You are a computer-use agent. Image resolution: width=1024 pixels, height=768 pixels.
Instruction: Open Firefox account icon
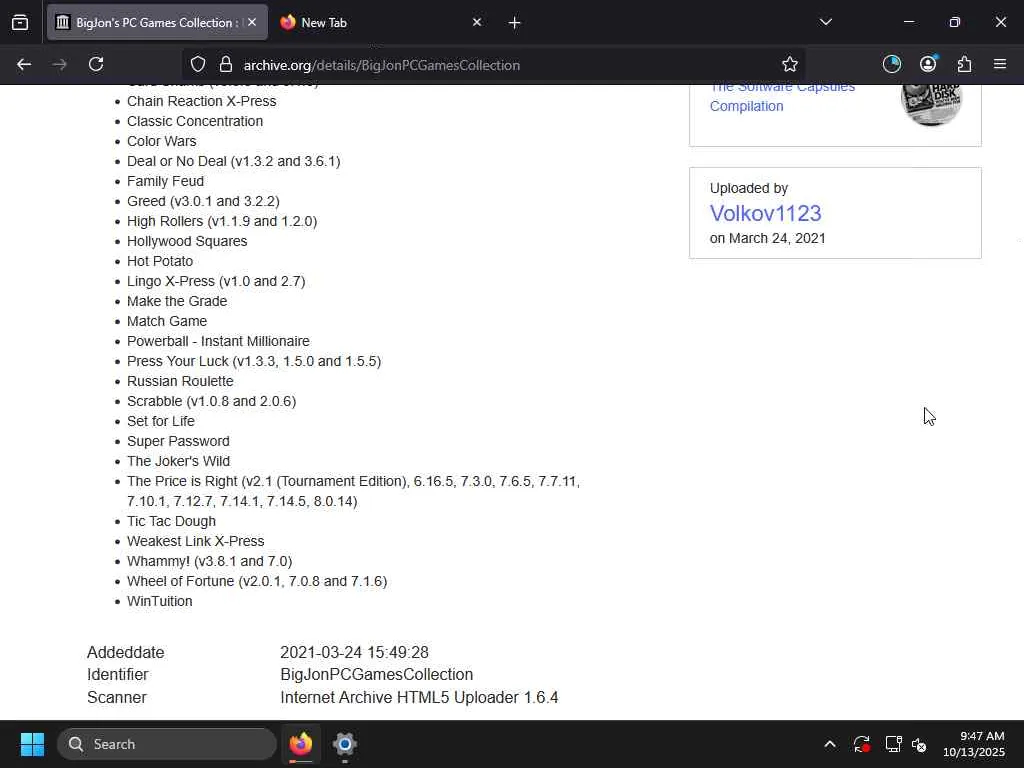click(x=928, y=64)
